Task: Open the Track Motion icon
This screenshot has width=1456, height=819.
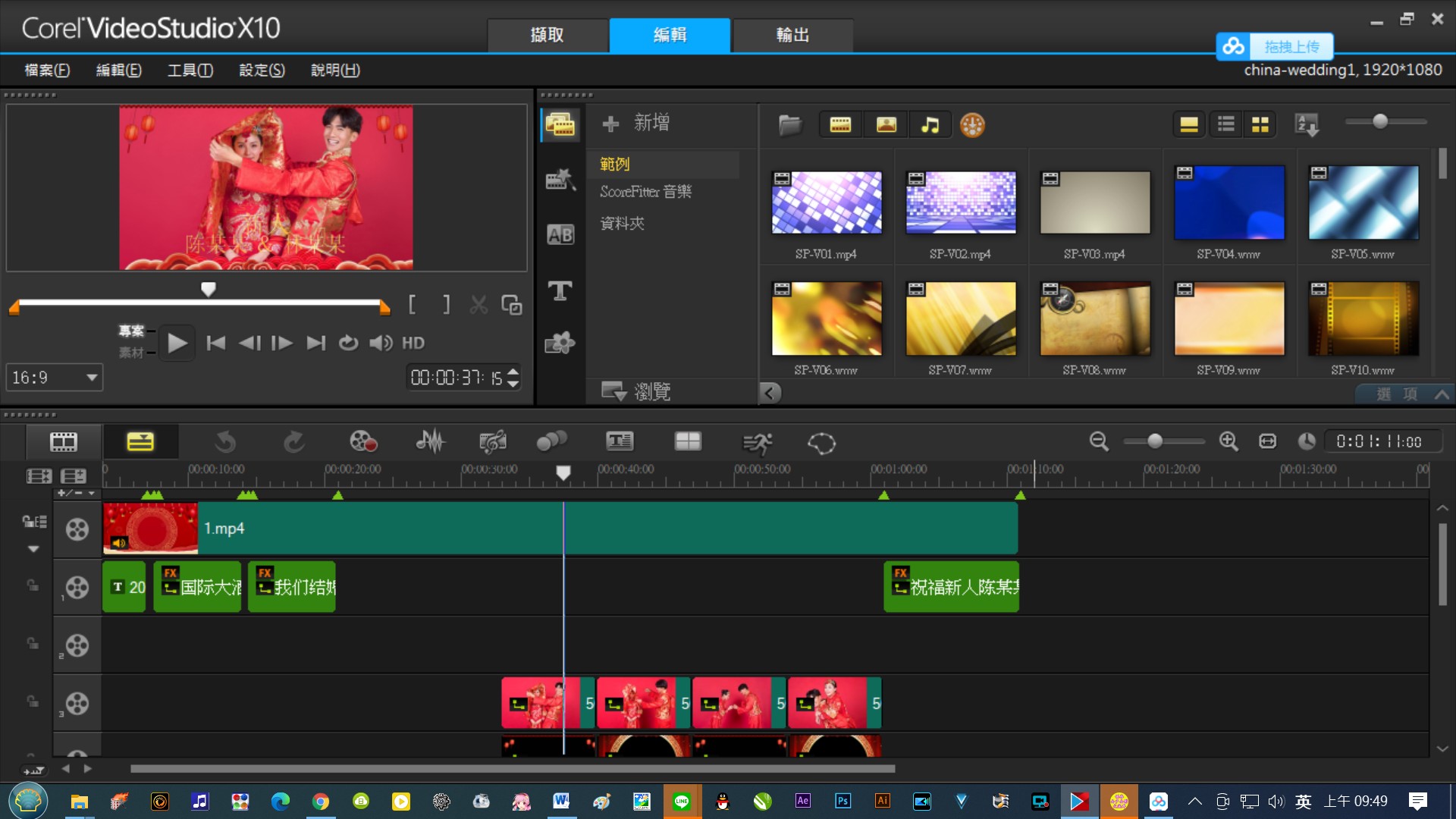Action: pyautogui.click(x=552, y=442)
